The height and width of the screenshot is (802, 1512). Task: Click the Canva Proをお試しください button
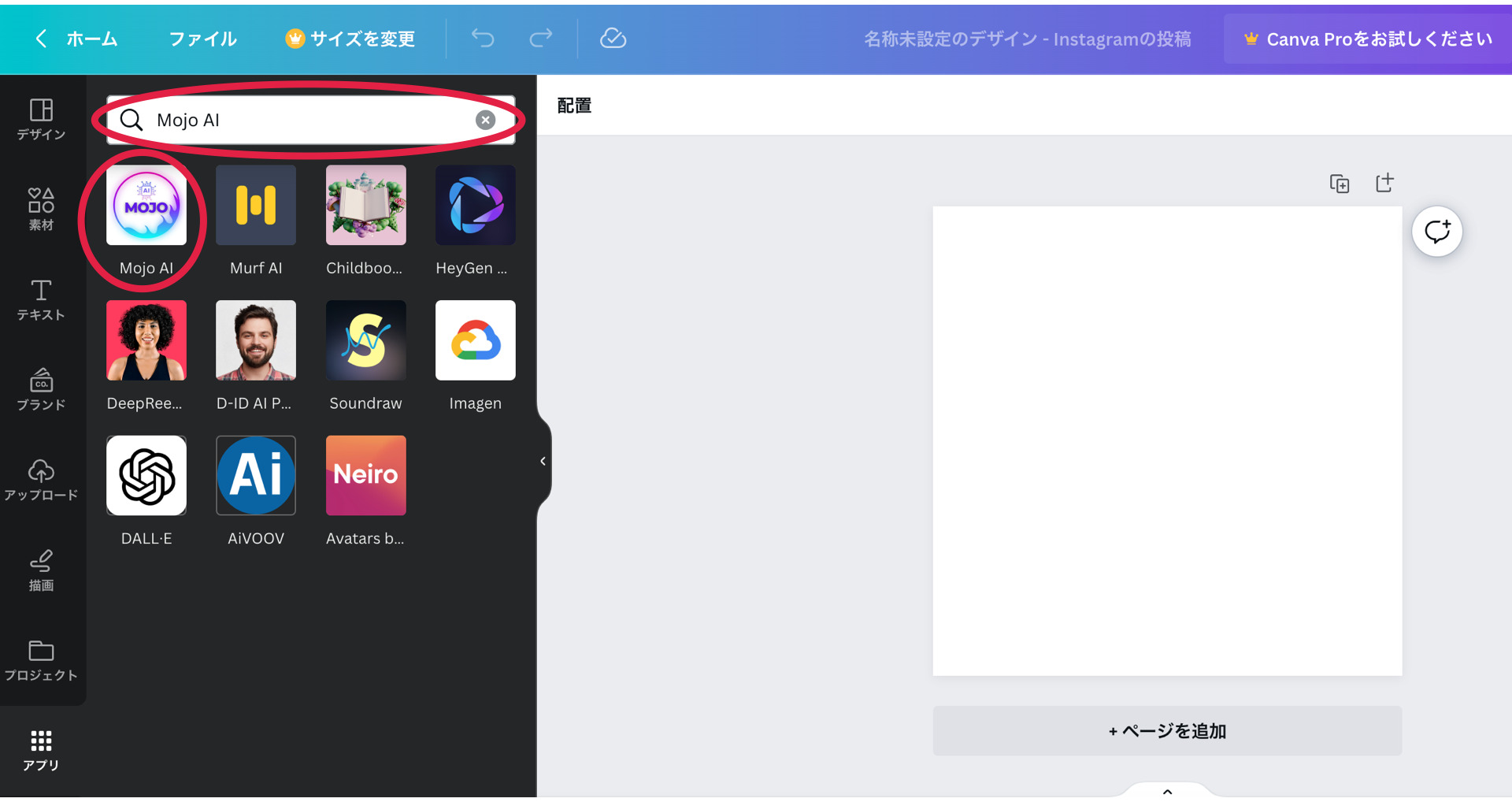tap(1368, 39)
